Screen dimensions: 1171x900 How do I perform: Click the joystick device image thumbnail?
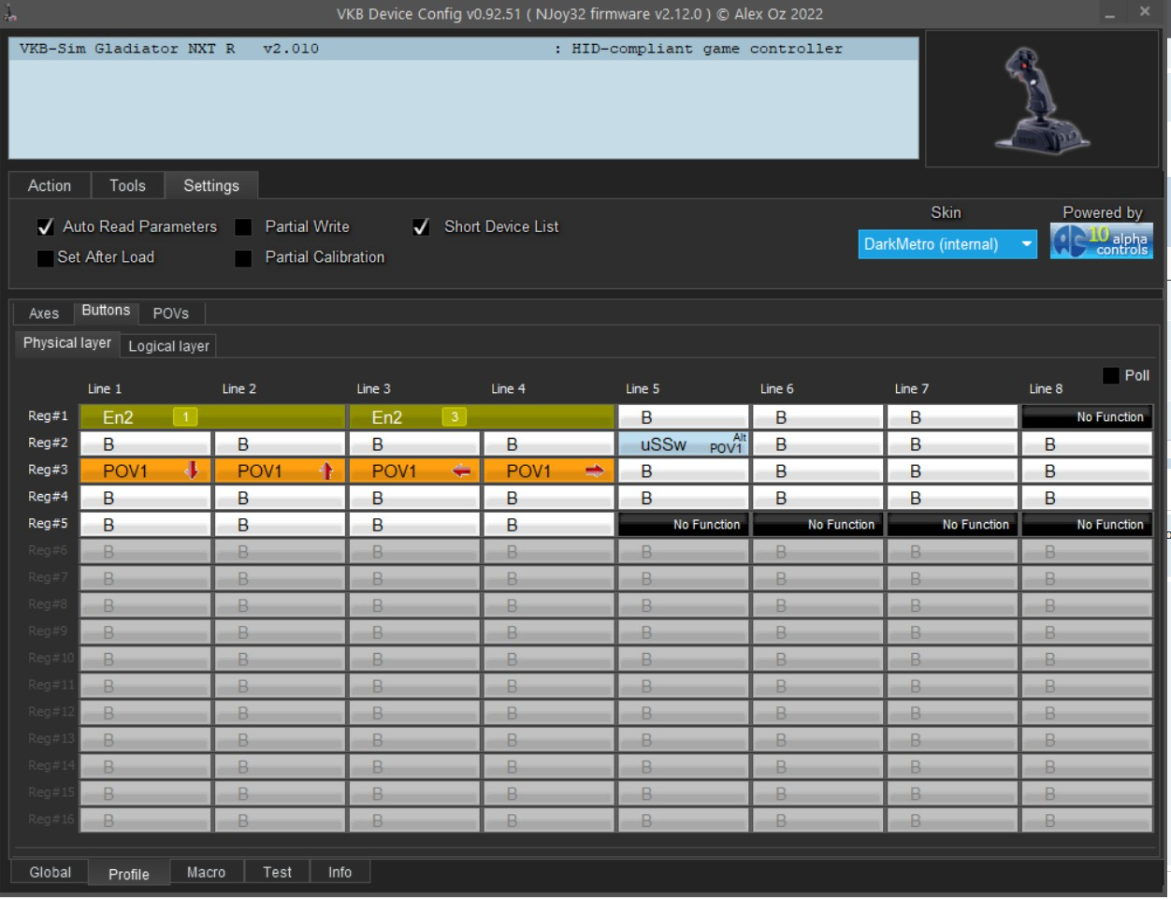pyautogui.click(x=1041, y=99)
